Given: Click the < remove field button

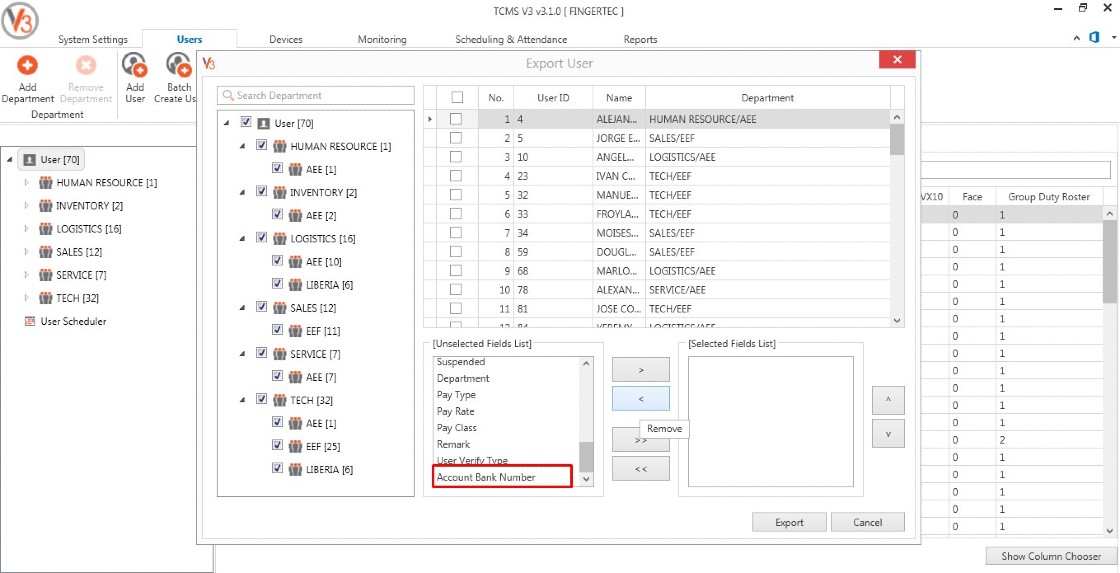Looking at the screenshot, I should pos(641,399).
